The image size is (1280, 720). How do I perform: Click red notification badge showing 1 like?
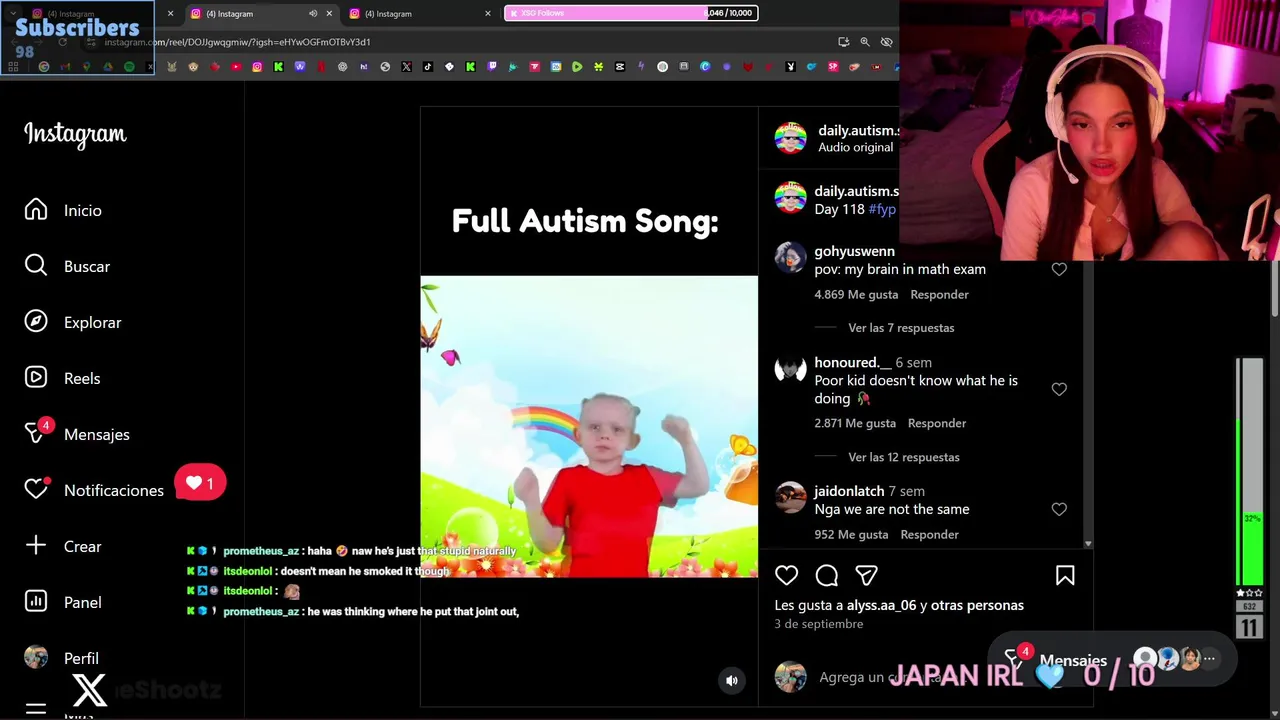pyautogui.click(x=200, y=483)
